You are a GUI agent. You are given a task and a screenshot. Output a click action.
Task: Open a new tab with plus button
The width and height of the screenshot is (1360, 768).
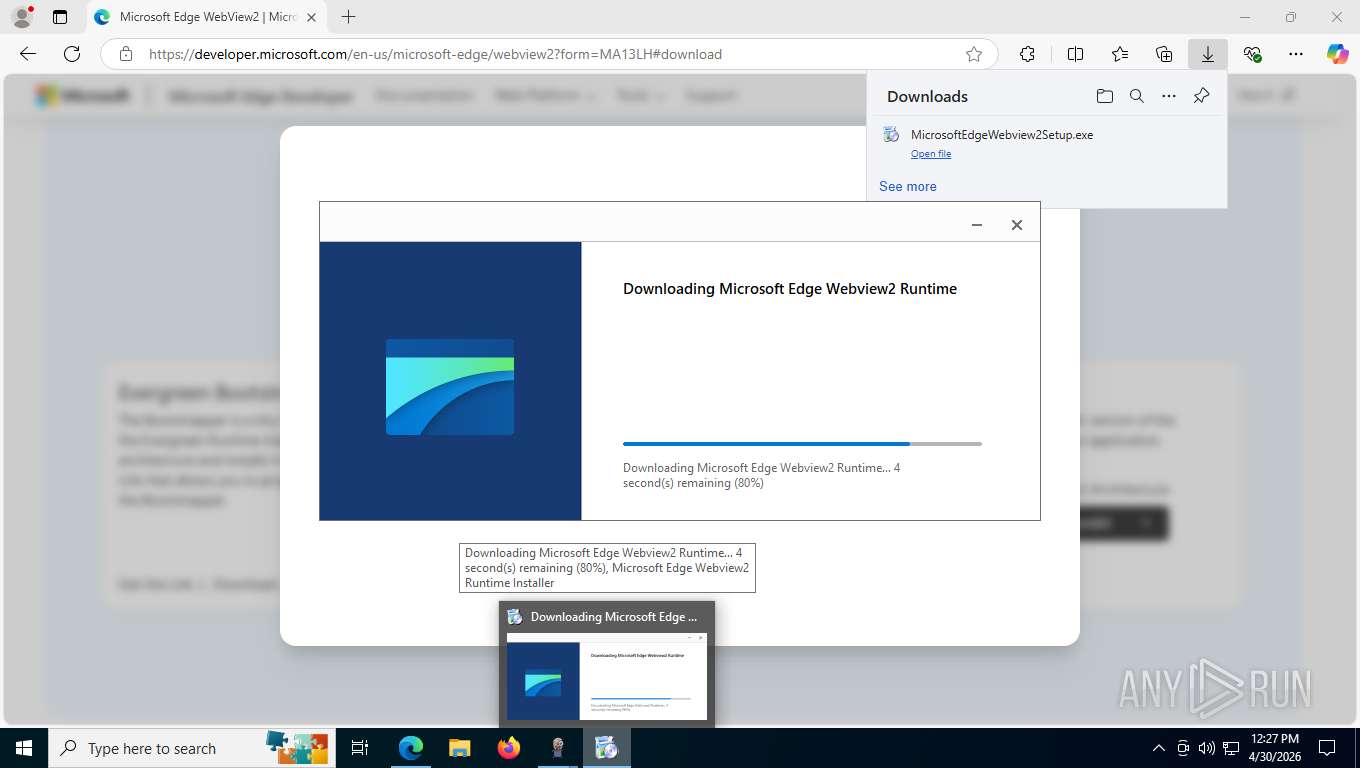coord(348,17)
